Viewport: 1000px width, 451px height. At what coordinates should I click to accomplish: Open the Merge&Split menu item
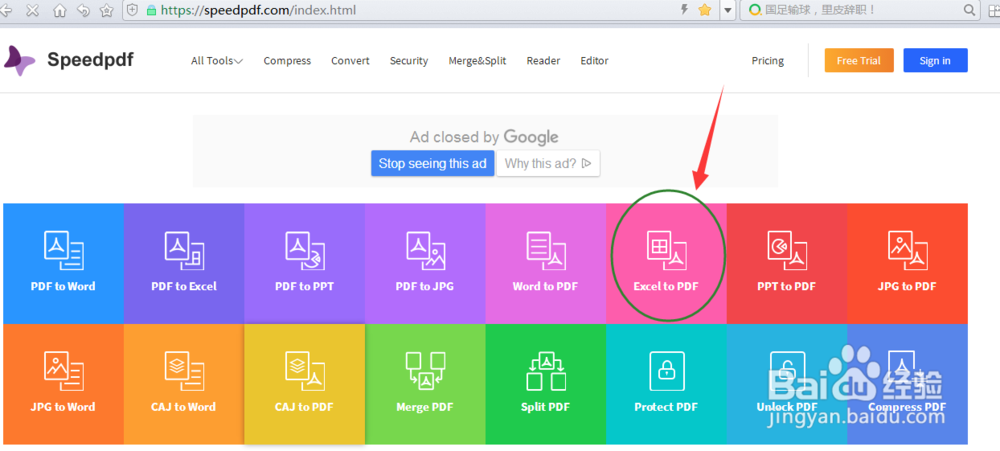click(477, 61)
